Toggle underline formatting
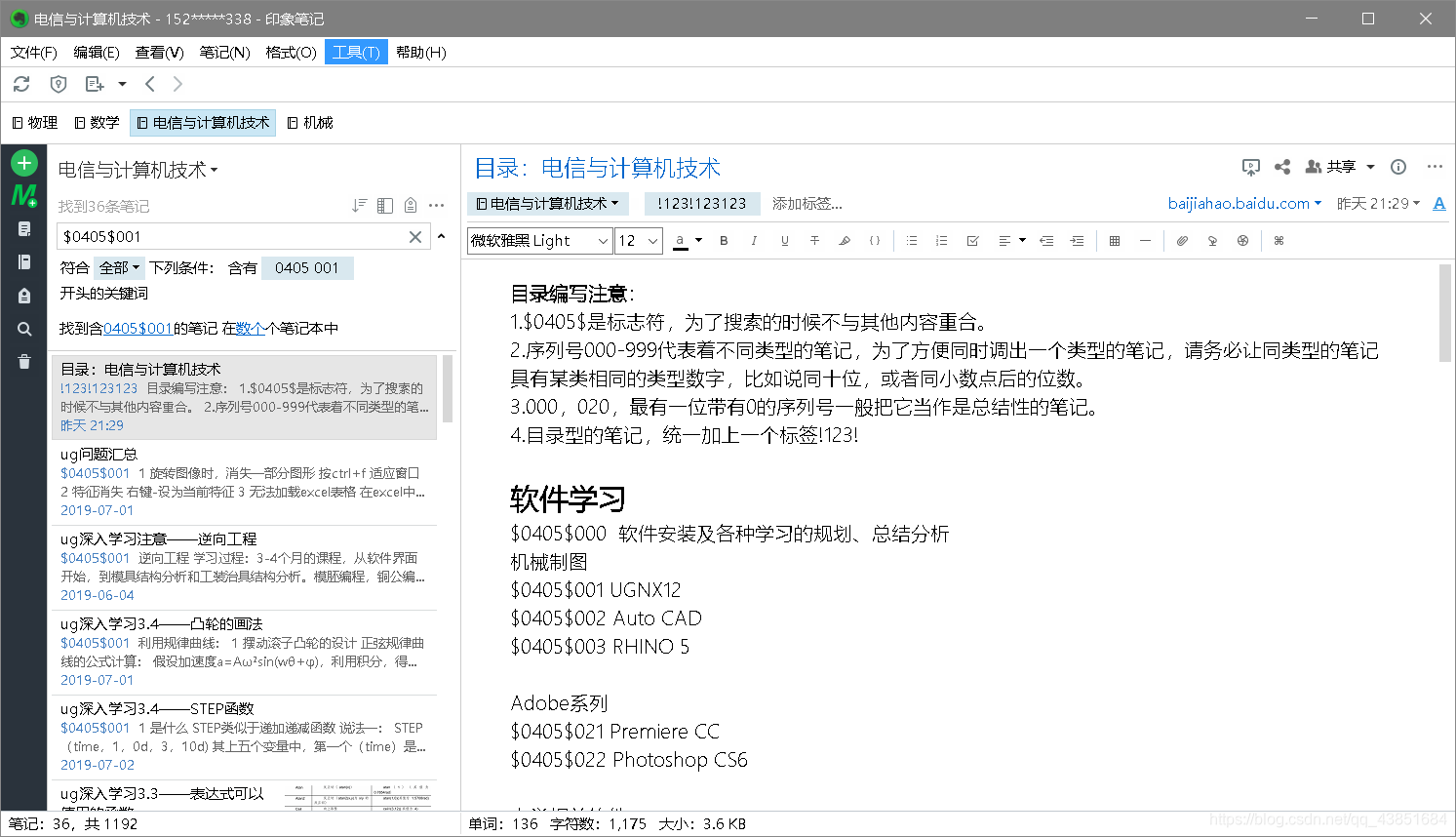The width and height of the screenshot is (1456, 837). [784, 241]
